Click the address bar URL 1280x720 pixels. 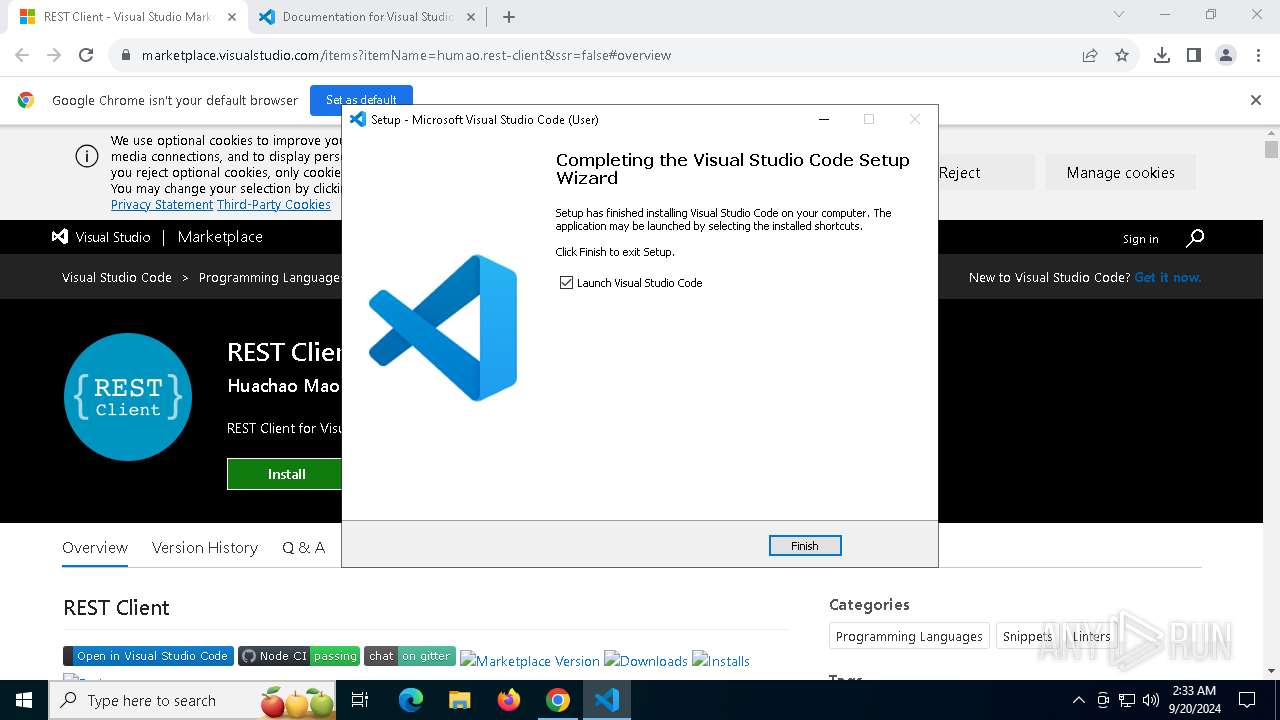coord(406,55)
